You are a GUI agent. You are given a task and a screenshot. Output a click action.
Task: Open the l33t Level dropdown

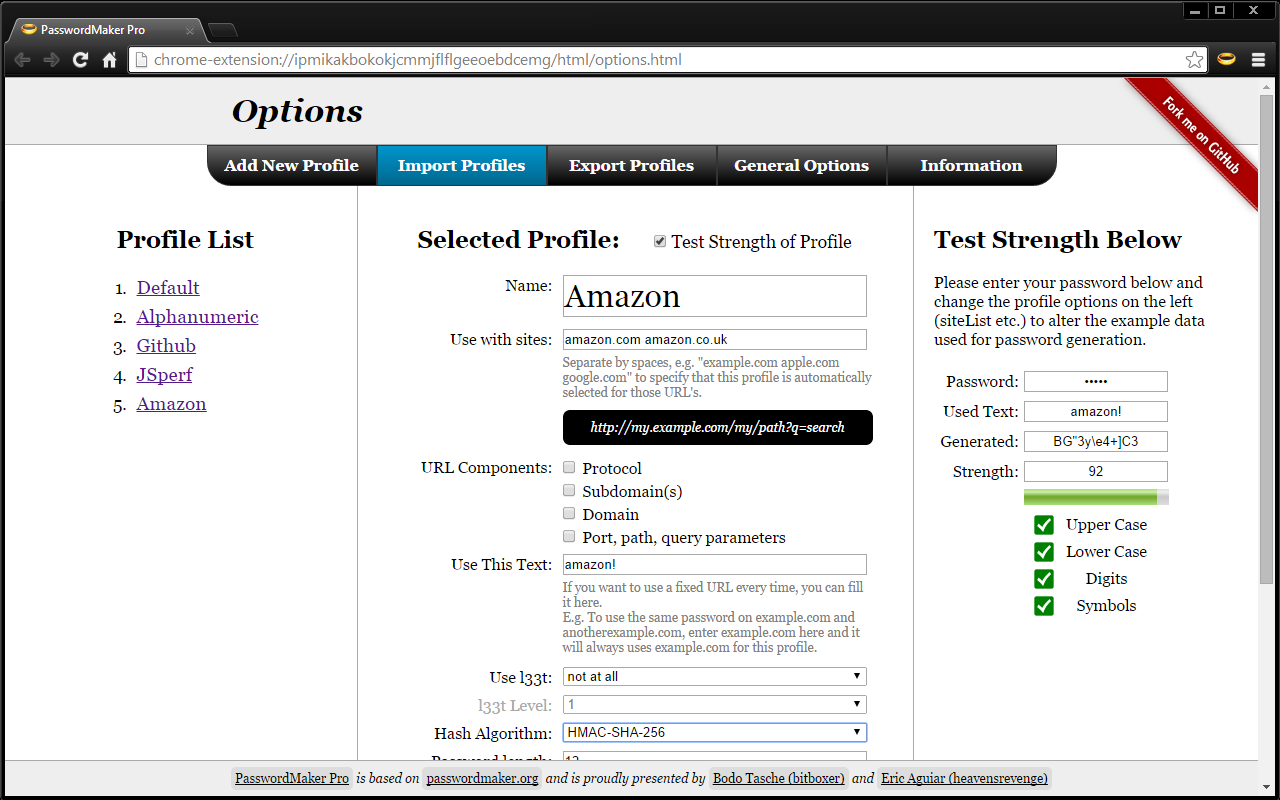715,705
